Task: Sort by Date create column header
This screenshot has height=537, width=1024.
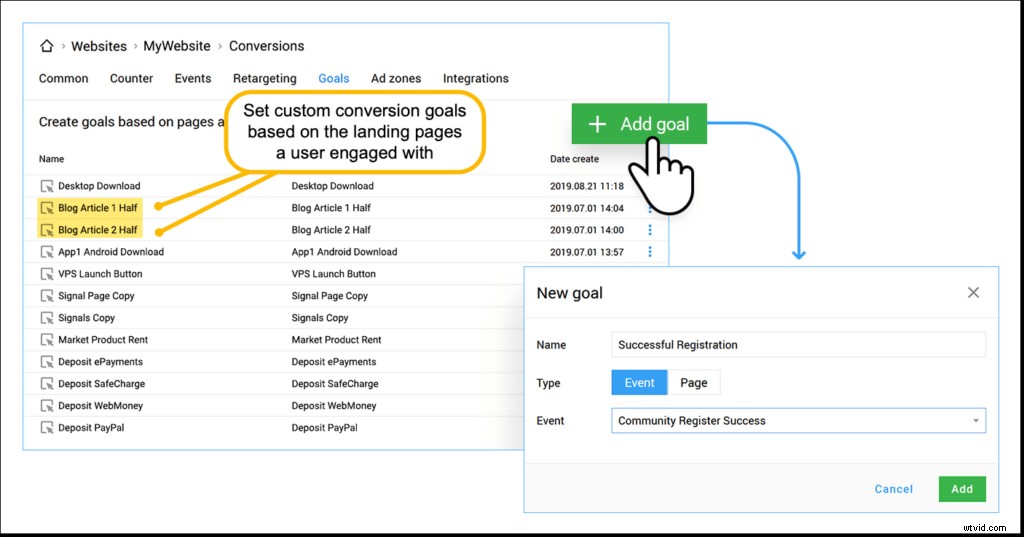Action: [574, 159]
